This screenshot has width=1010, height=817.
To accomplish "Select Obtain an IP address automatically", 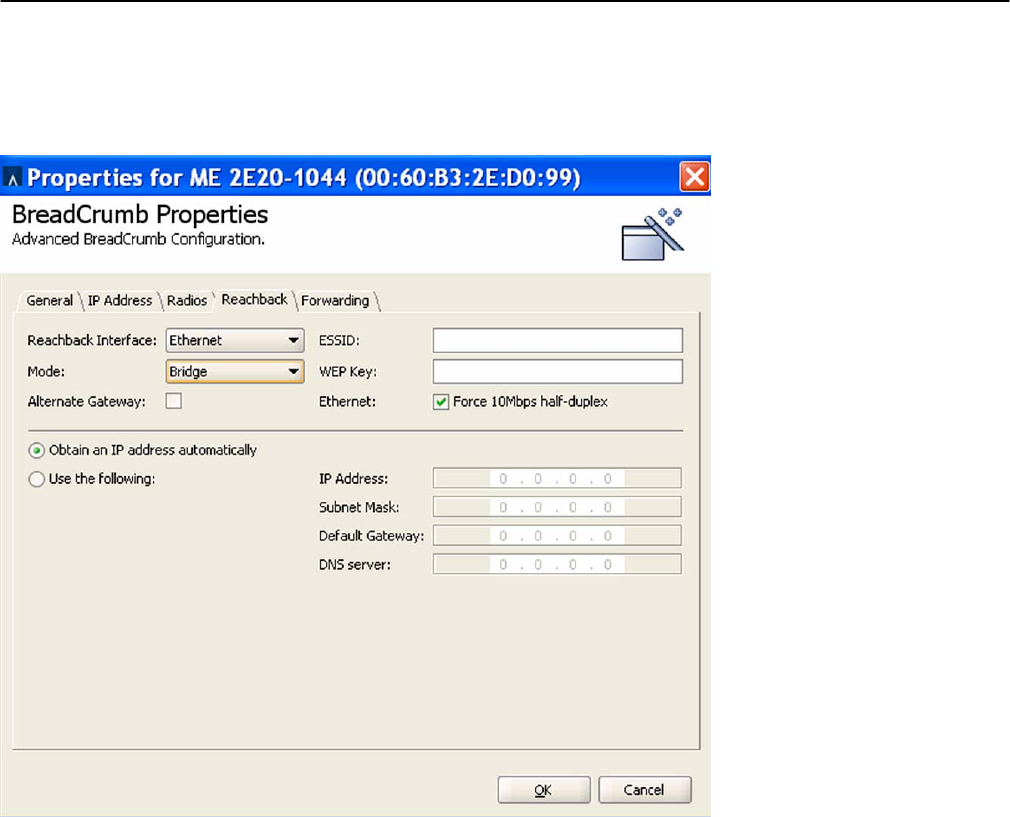I will point(37,450).
